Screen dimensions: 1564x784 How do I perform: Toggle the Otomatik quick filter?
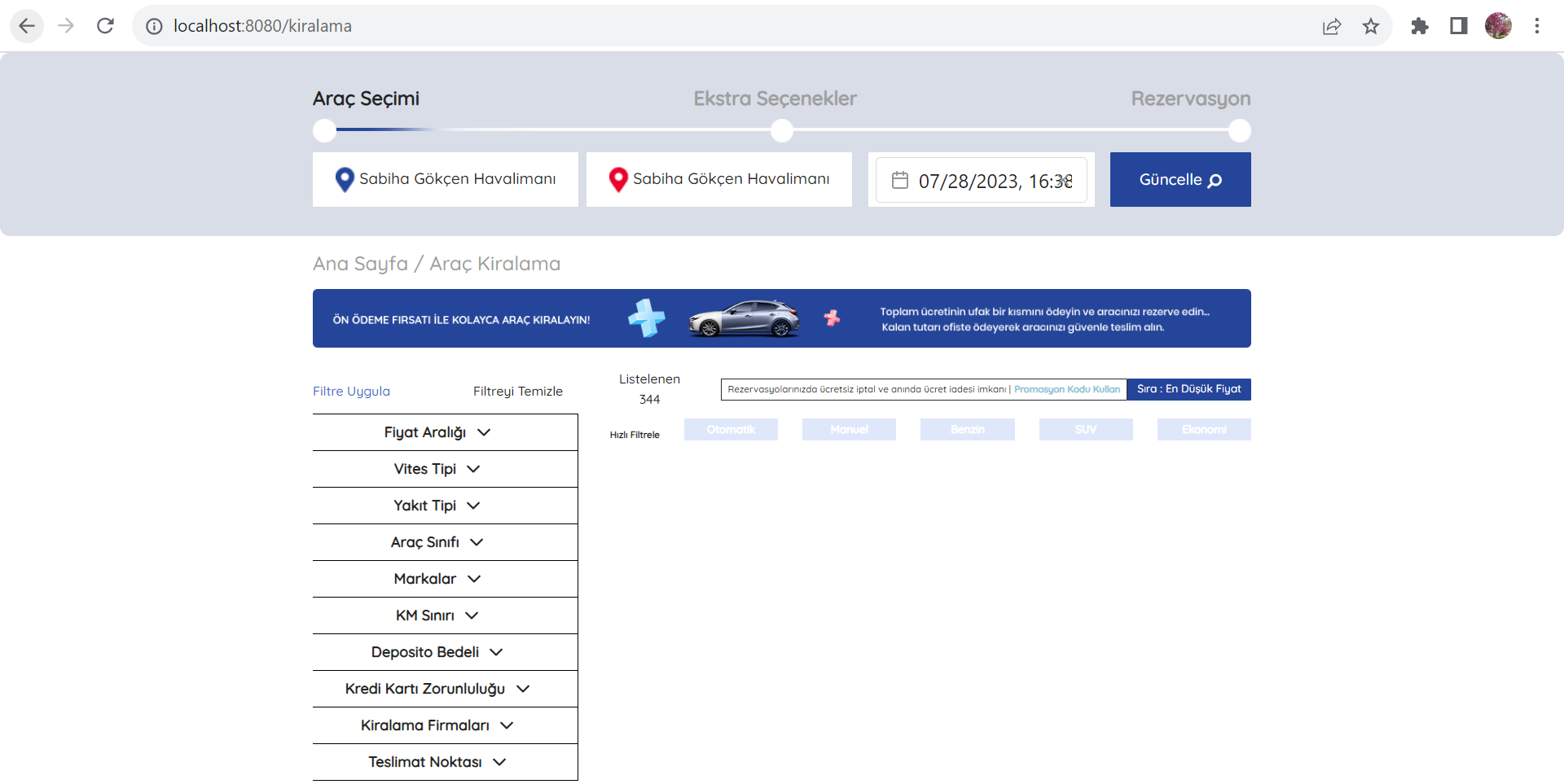pos(731,429)
